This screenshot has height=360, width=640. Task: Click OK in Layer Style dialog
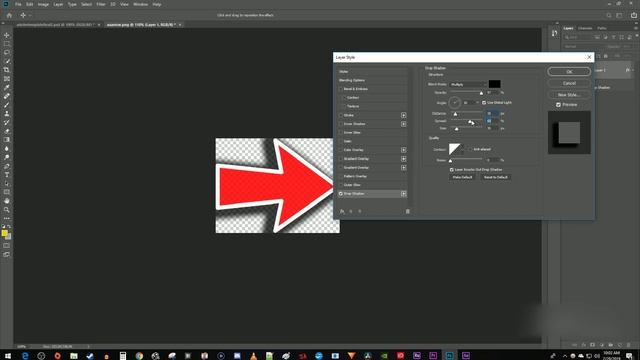(569, 71)
